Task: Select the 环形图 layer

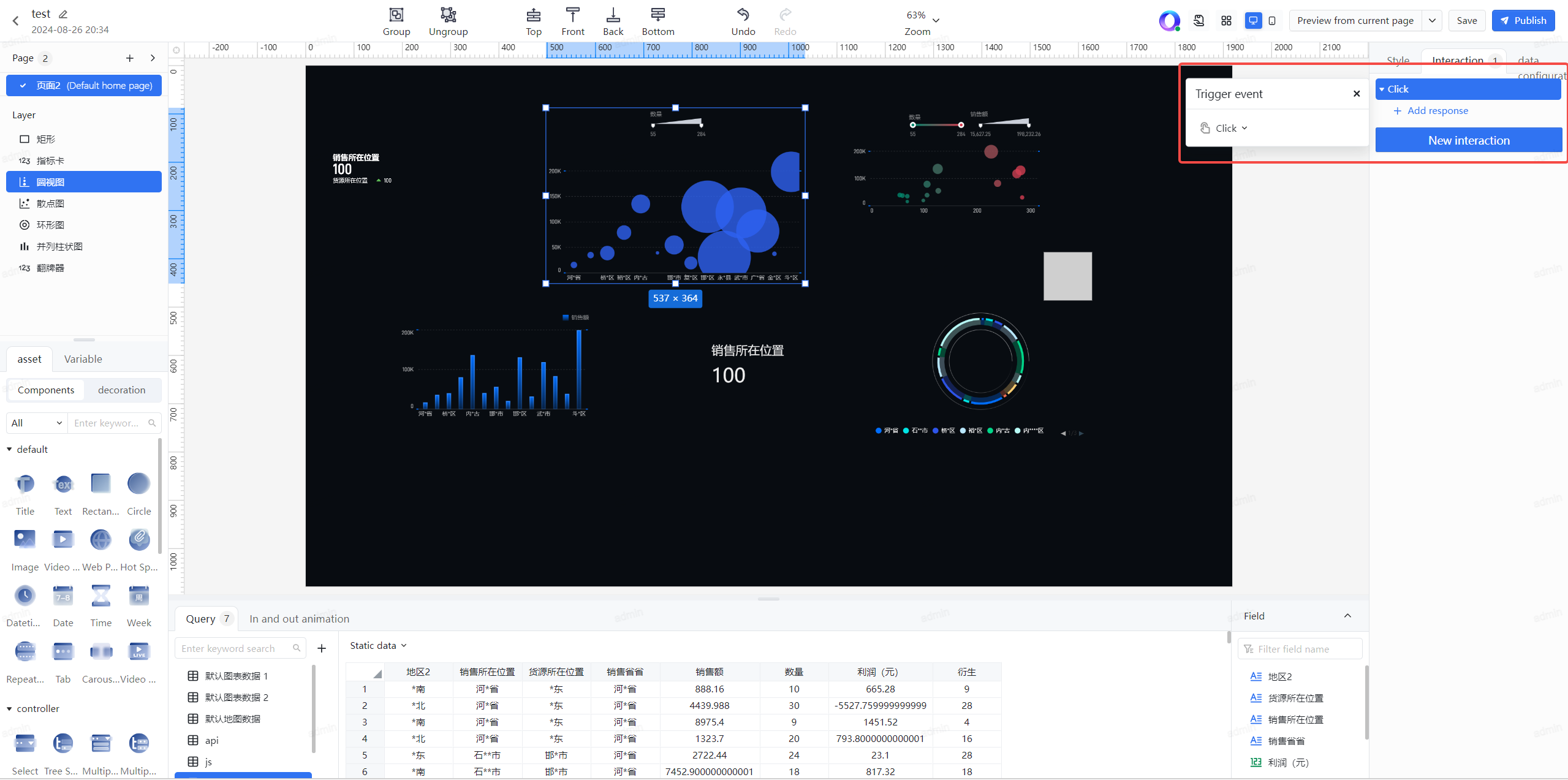Action: pos(84,225)
